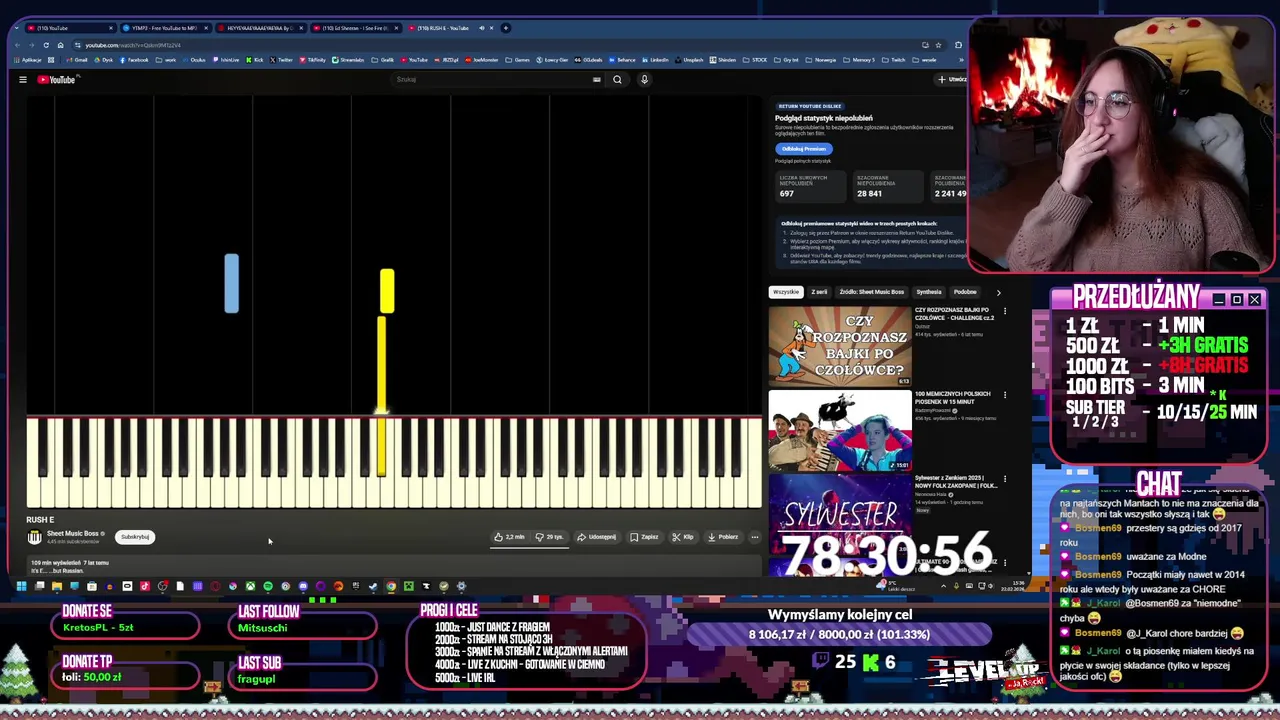Viewport: 1280px width, 720px height.
Task: Open Chrome from the taskbar
Action: [x=391, y=586]
